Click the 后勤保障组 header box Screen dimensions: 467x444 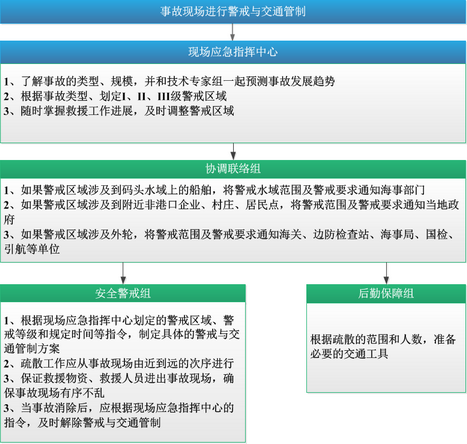(x=386, y=293)
